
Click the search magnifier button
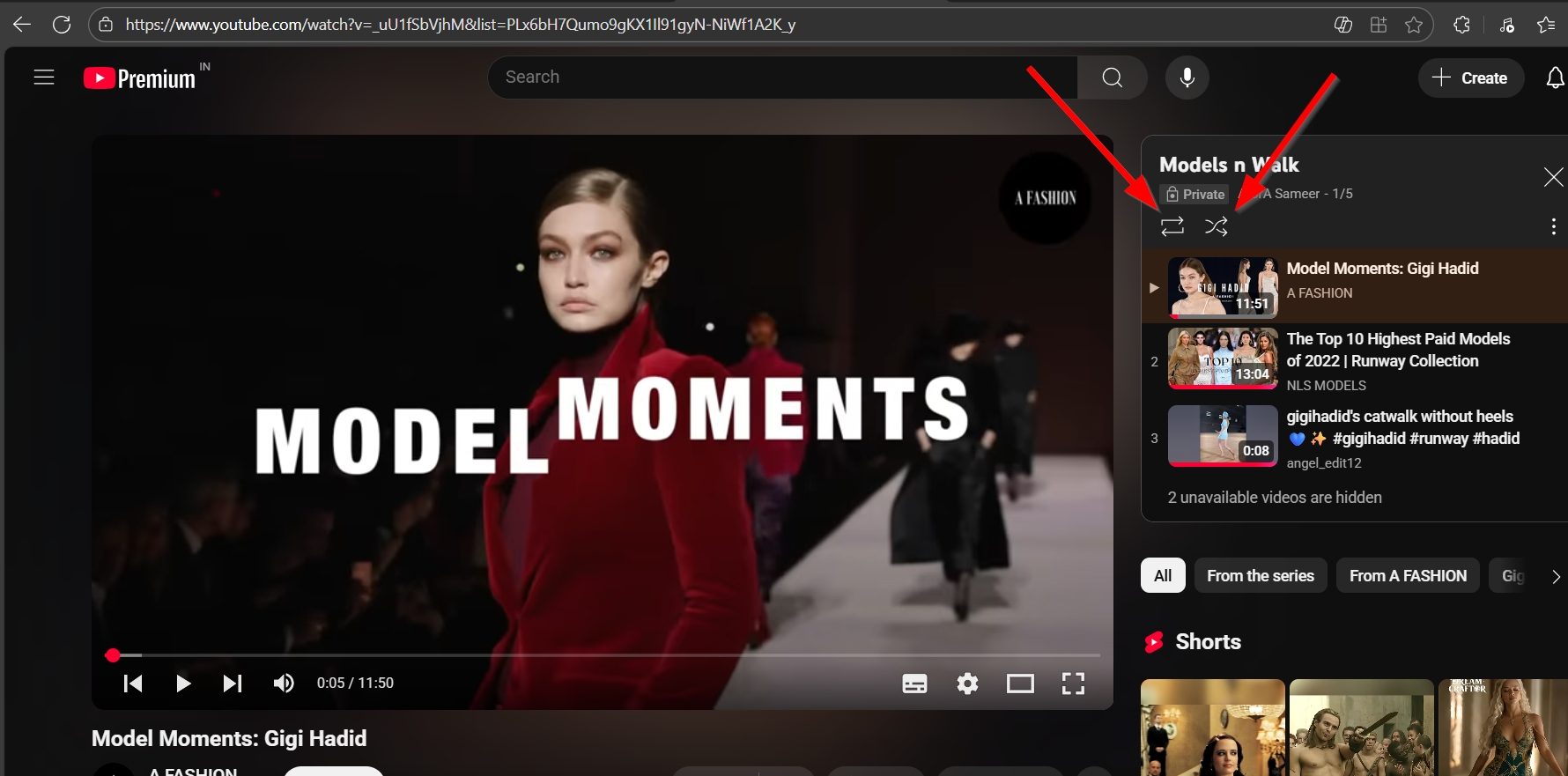point(1113,78)
